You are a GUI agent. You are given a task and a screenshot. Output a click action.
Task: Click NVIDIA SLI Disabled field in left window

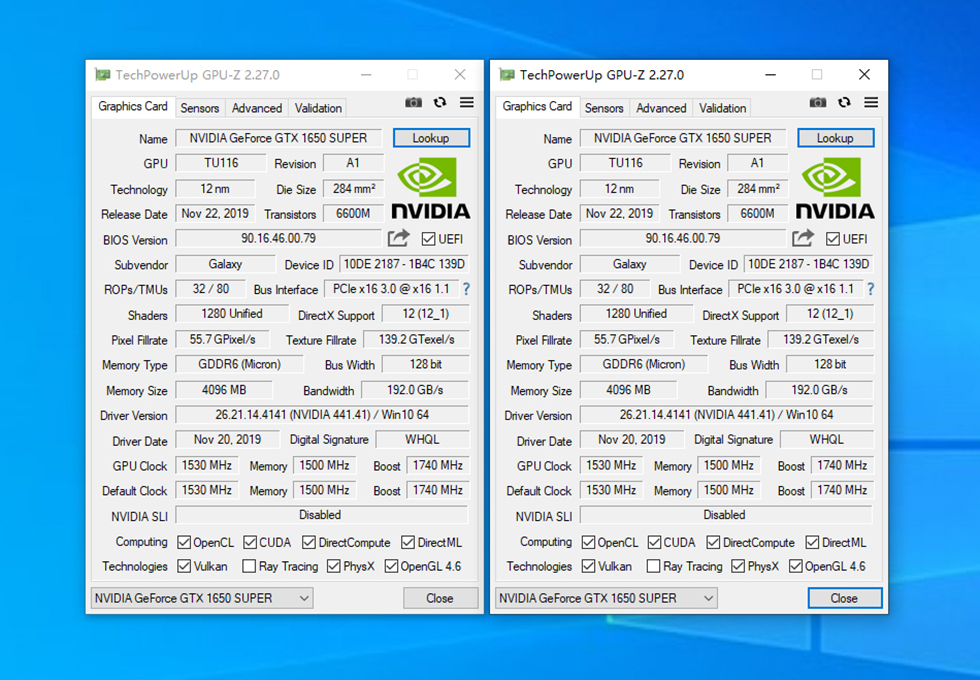(x=321, y=515)
